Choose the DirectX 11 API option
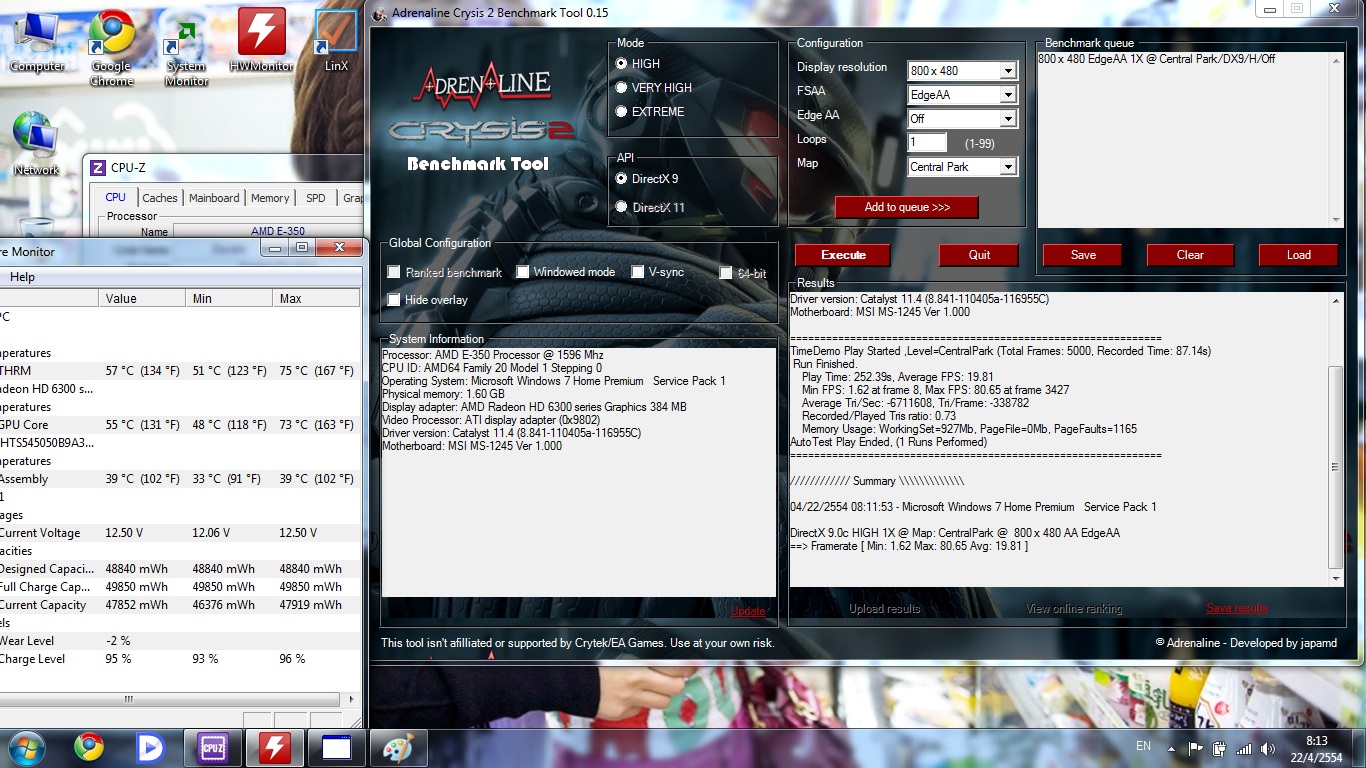This screenshot has height=768, width=1366. 621,208
